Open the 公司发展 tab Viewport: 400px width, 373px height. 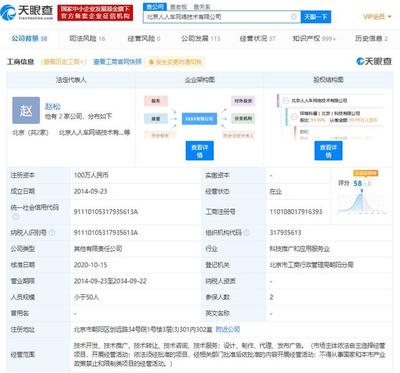click(201, 39)
